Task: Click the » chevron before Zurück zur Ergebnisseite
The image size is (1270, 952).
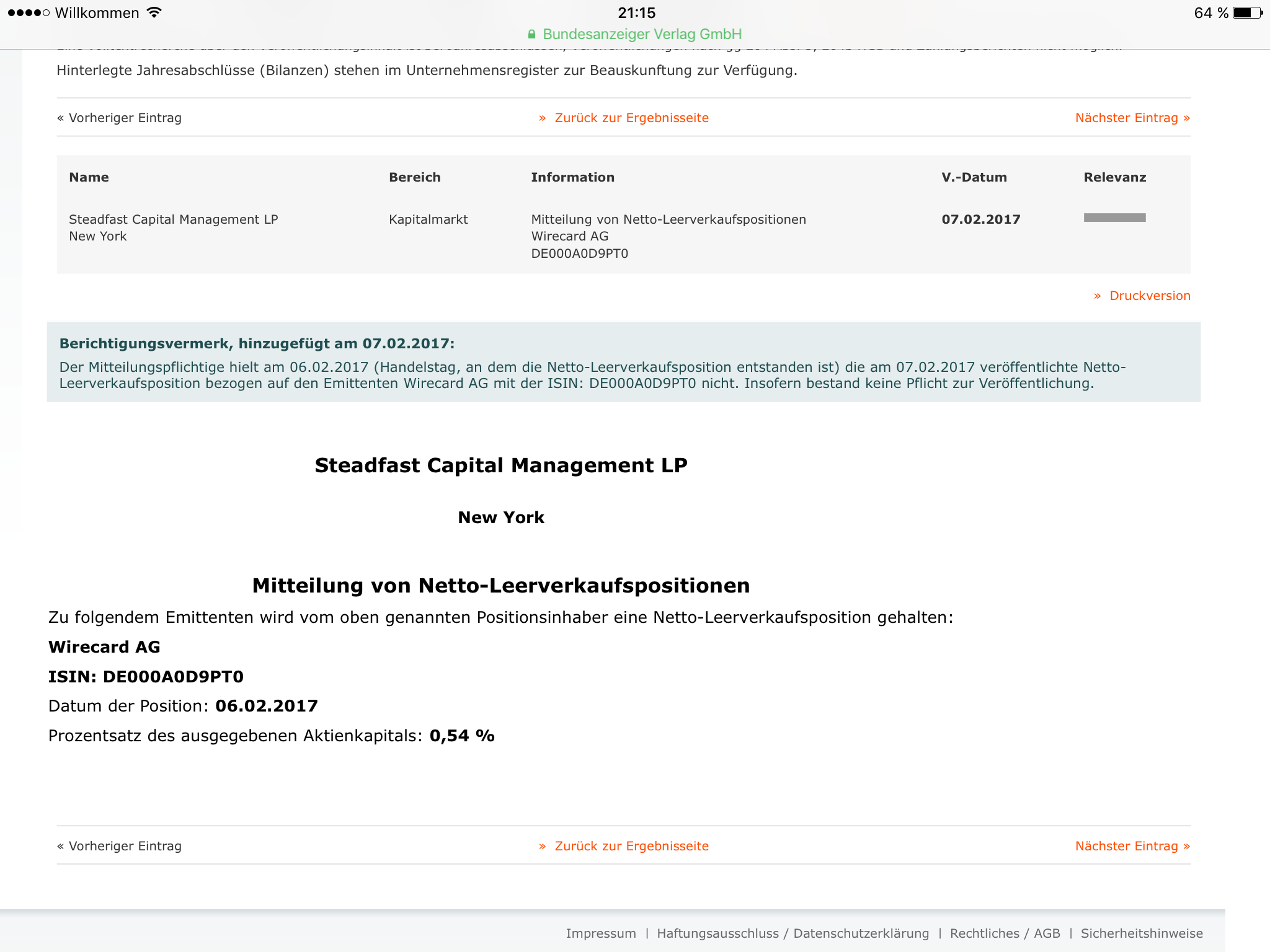Action: click(543, 118)
